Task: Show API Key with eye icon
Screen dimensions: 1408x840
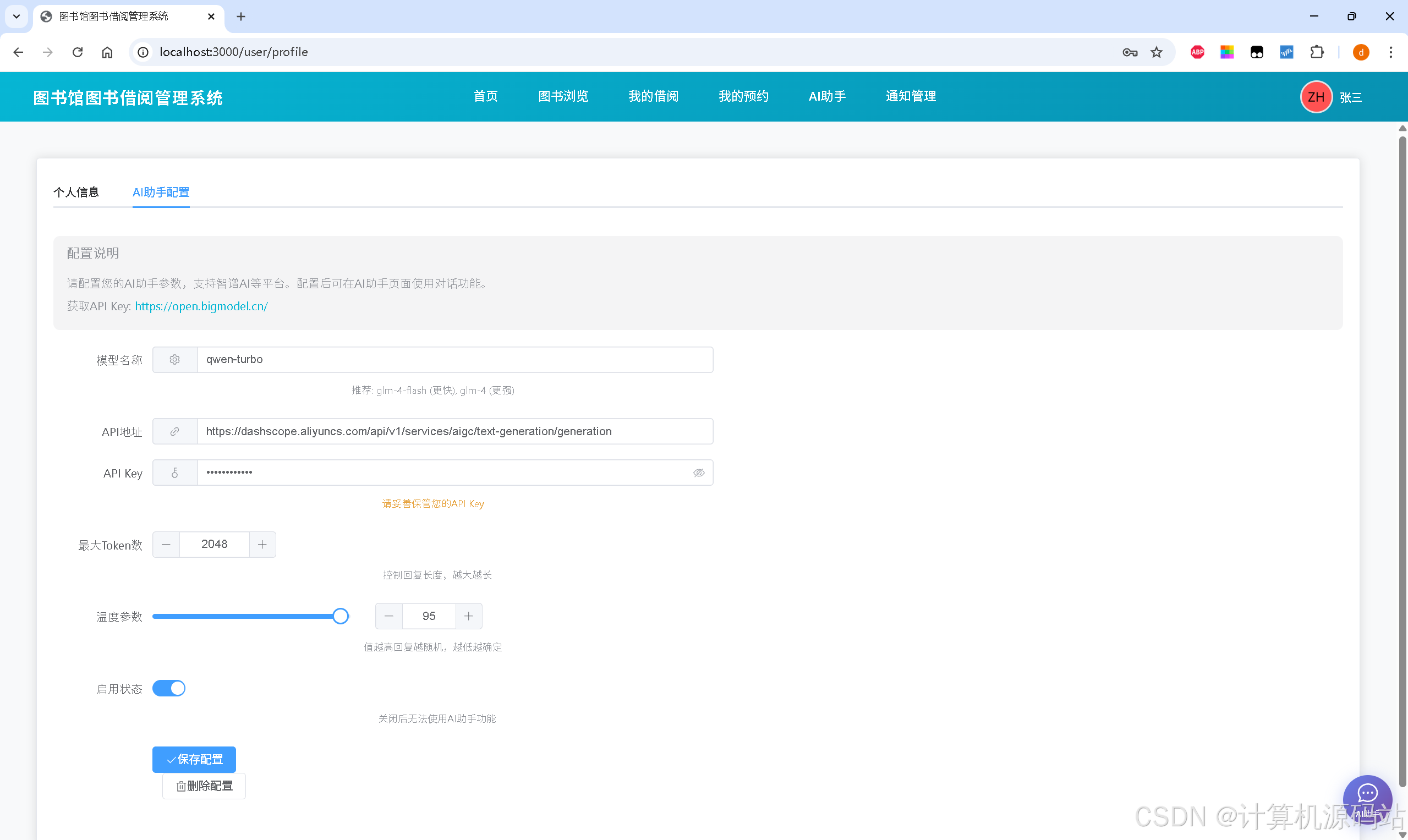Action: tap(699, 473)
